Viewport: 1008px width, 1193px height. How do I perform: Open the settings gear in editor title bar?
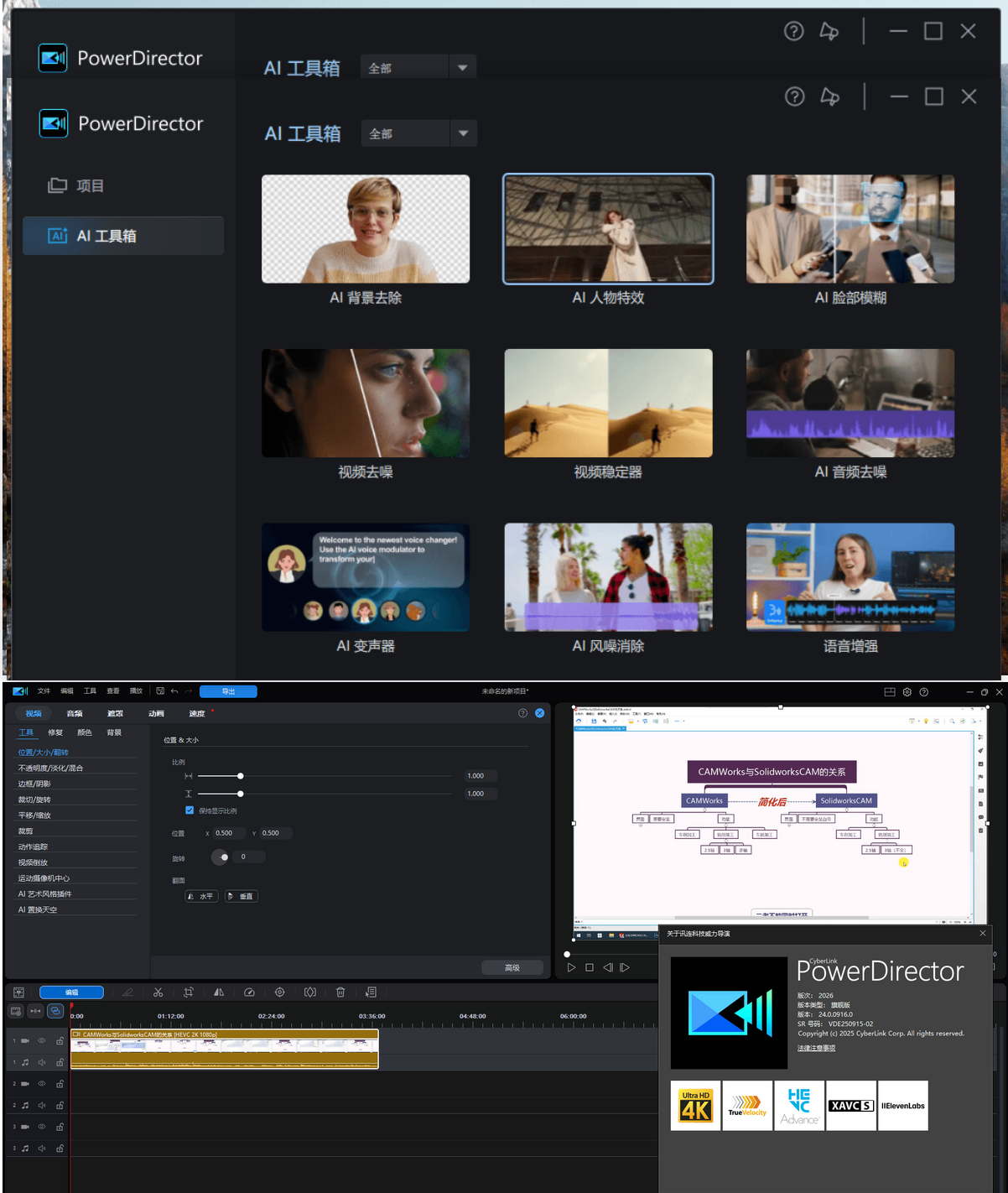[x=907, y=692]
